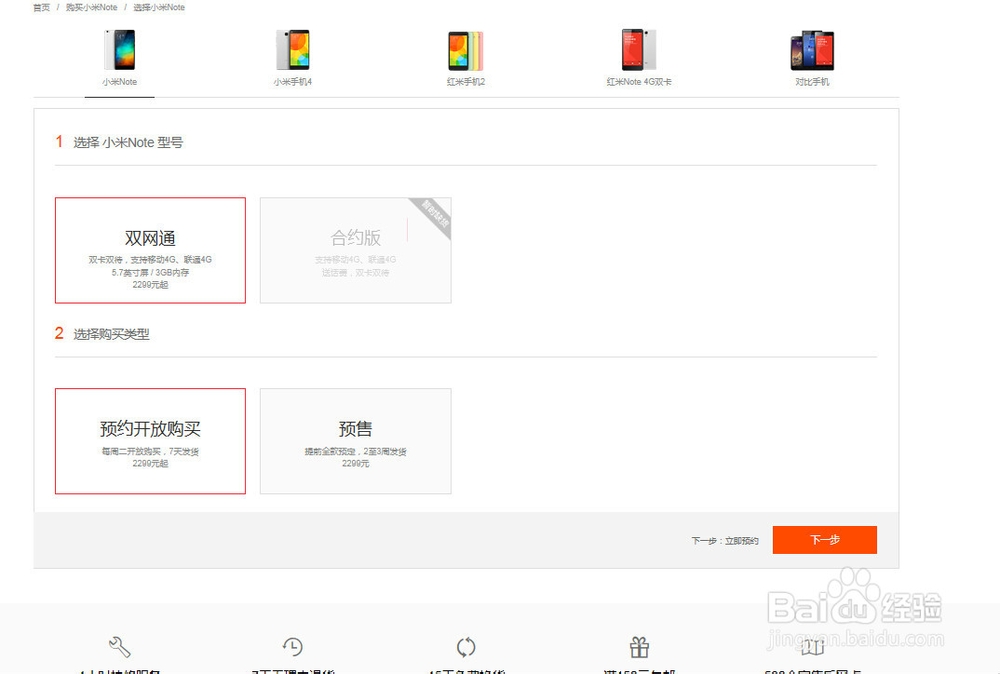This screenshot has height=674, width=1000.
Task: Click the 选择小米Note breadcrumb
Action: (159, 8)
